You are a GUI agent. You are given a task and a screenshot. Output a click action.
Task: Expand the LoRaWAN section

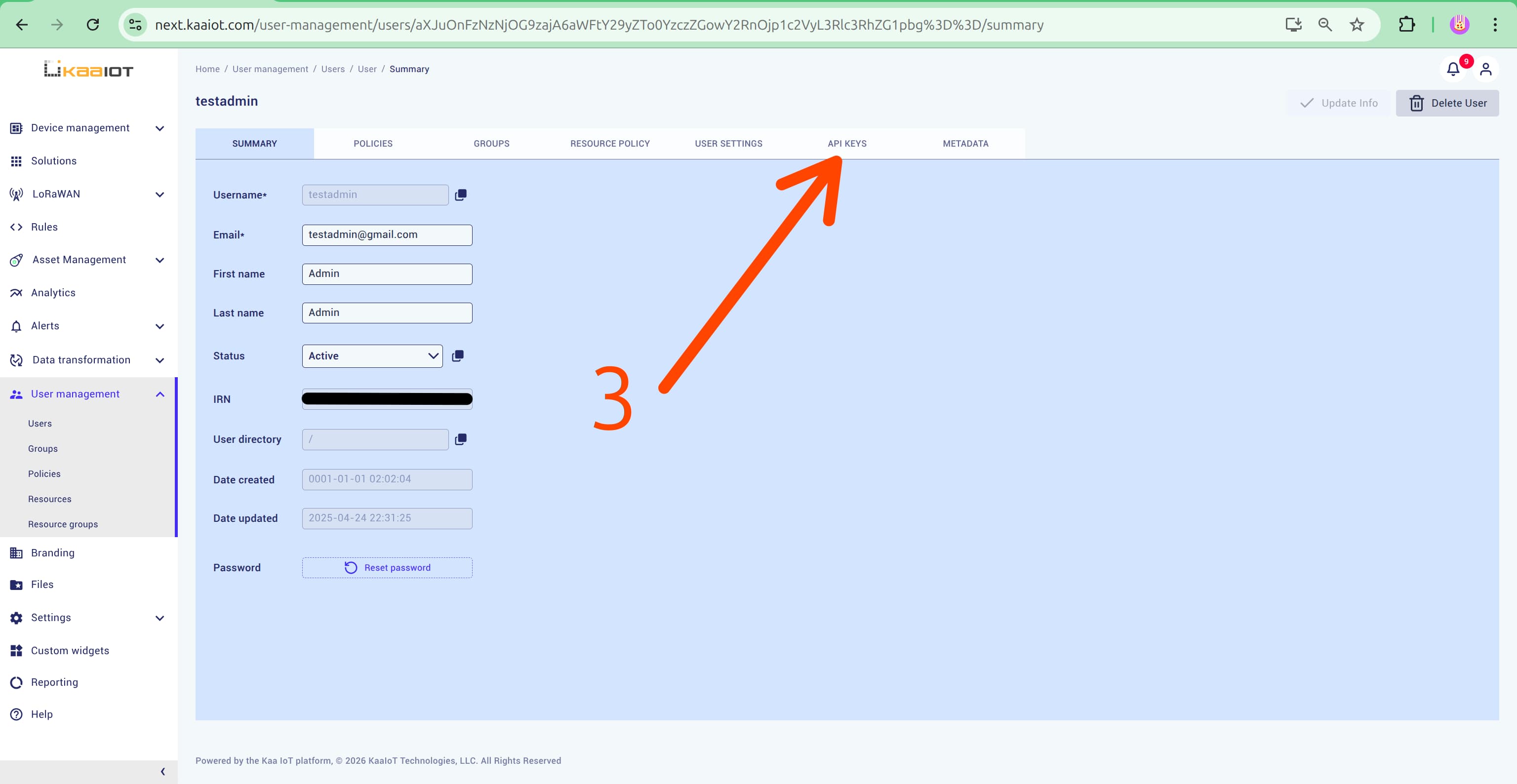tap(160, 194)
